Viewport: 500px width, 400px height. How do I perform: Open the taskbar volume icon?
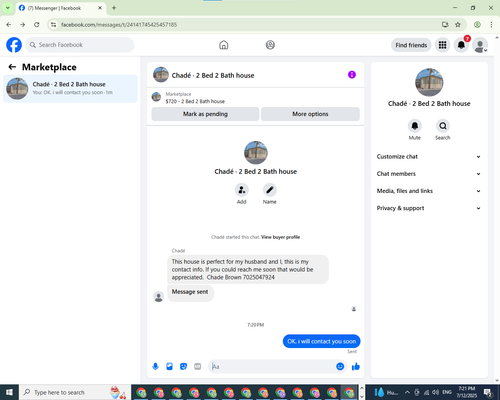pyautogui.click(x=435, y=392)
